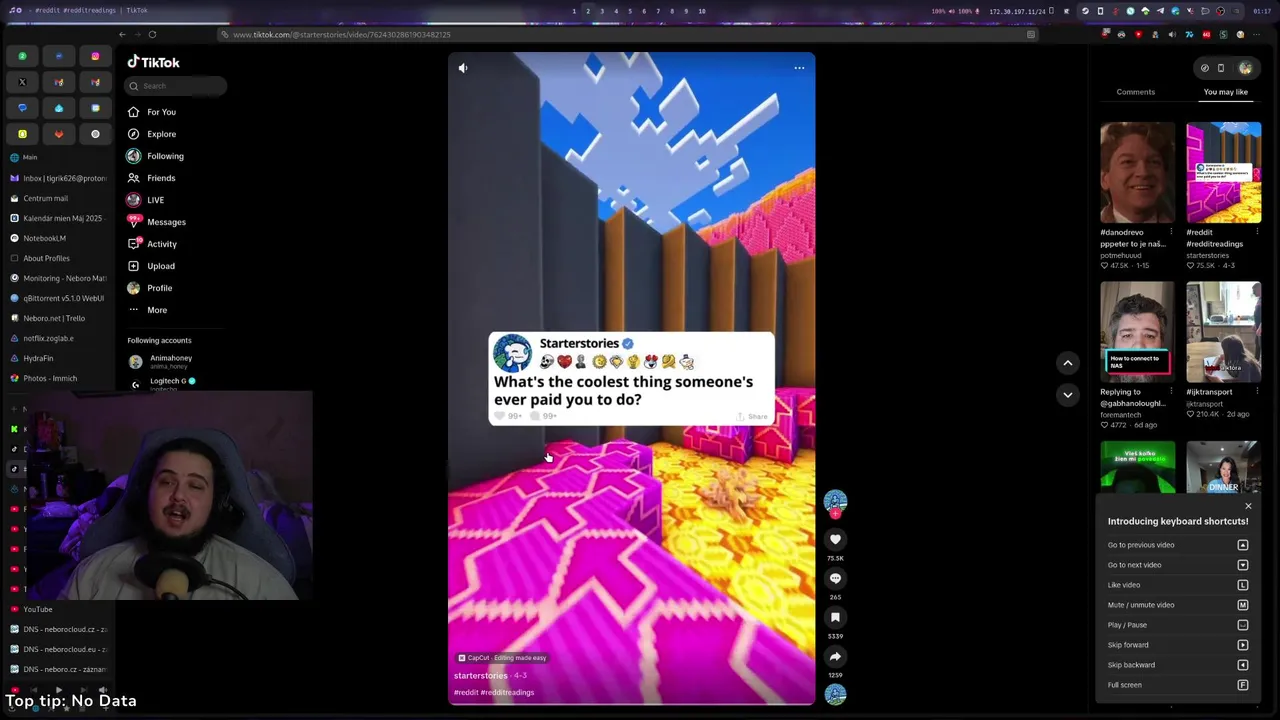Viewport: 1280px width, 720px height.
Task: Open the YouTube sidebar tab
Action: click(x=57, y=609)
